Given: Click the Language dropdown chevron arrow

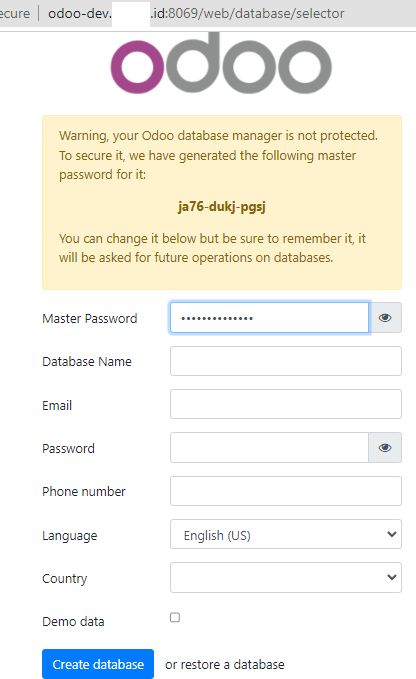Looking at the screenshot, I should point(391,534).
